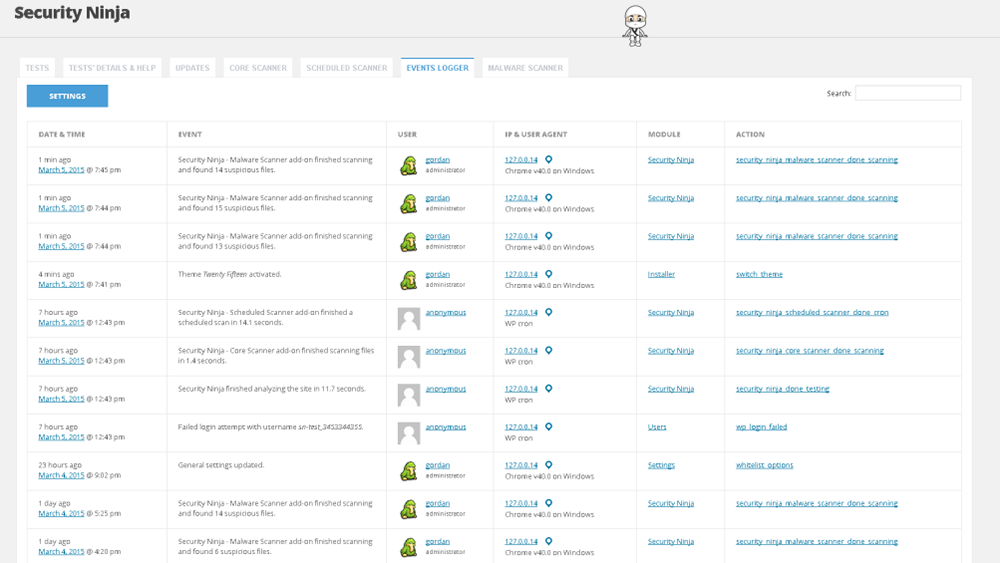Focus the Search input field
The height and width of the screenshot is (563, 1000).
click(x=907, y=93)
